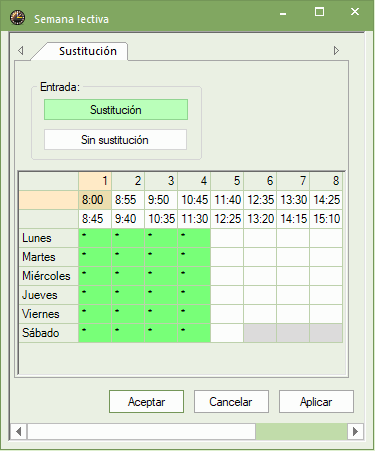375x451 pixels.
Task: Click the 15:10 end time cell
Action: pyautogui.click(x=326, y=219)
